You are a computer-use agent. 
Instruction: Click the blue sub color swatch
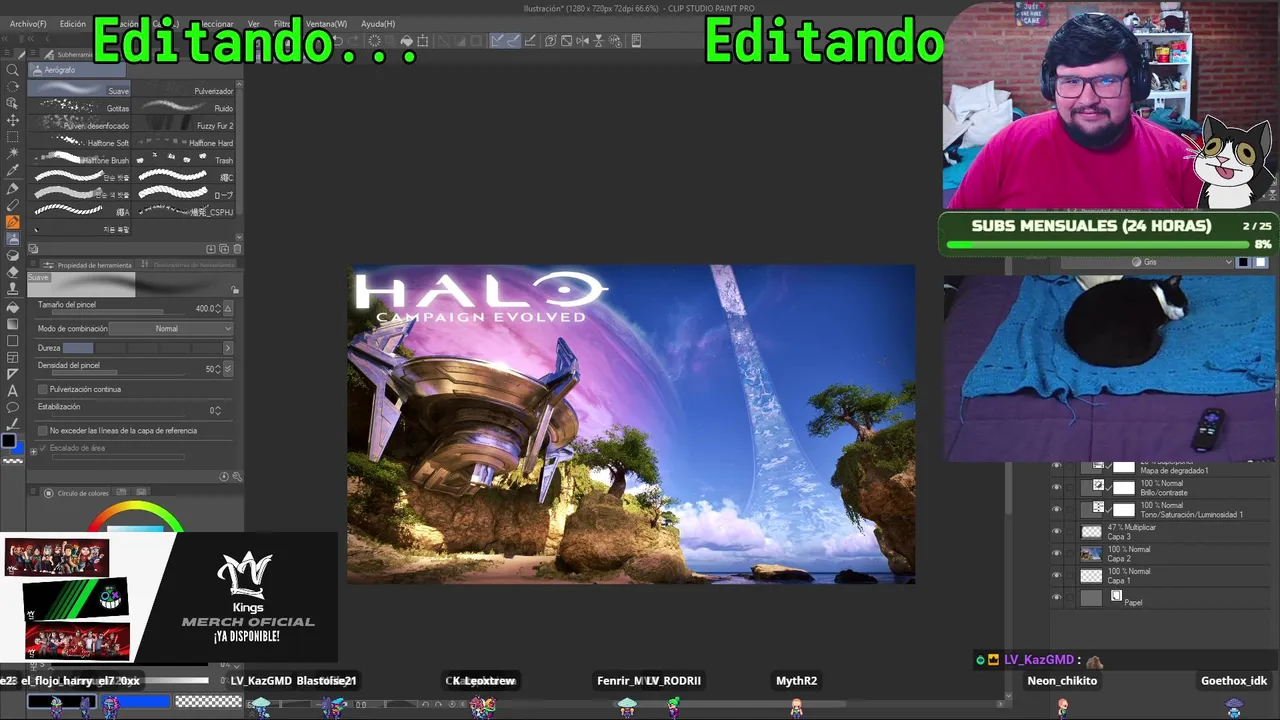point(16,447)
